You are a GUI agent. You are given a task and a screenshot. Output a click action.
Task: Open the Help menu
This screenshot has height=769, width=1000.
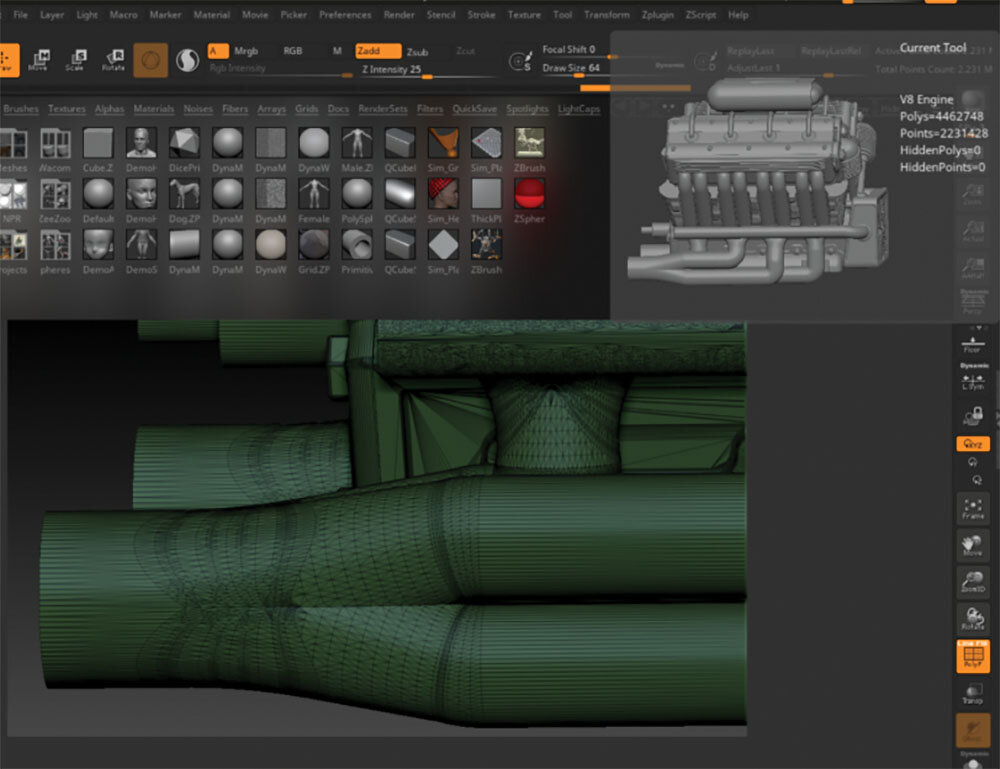[738, 15]
